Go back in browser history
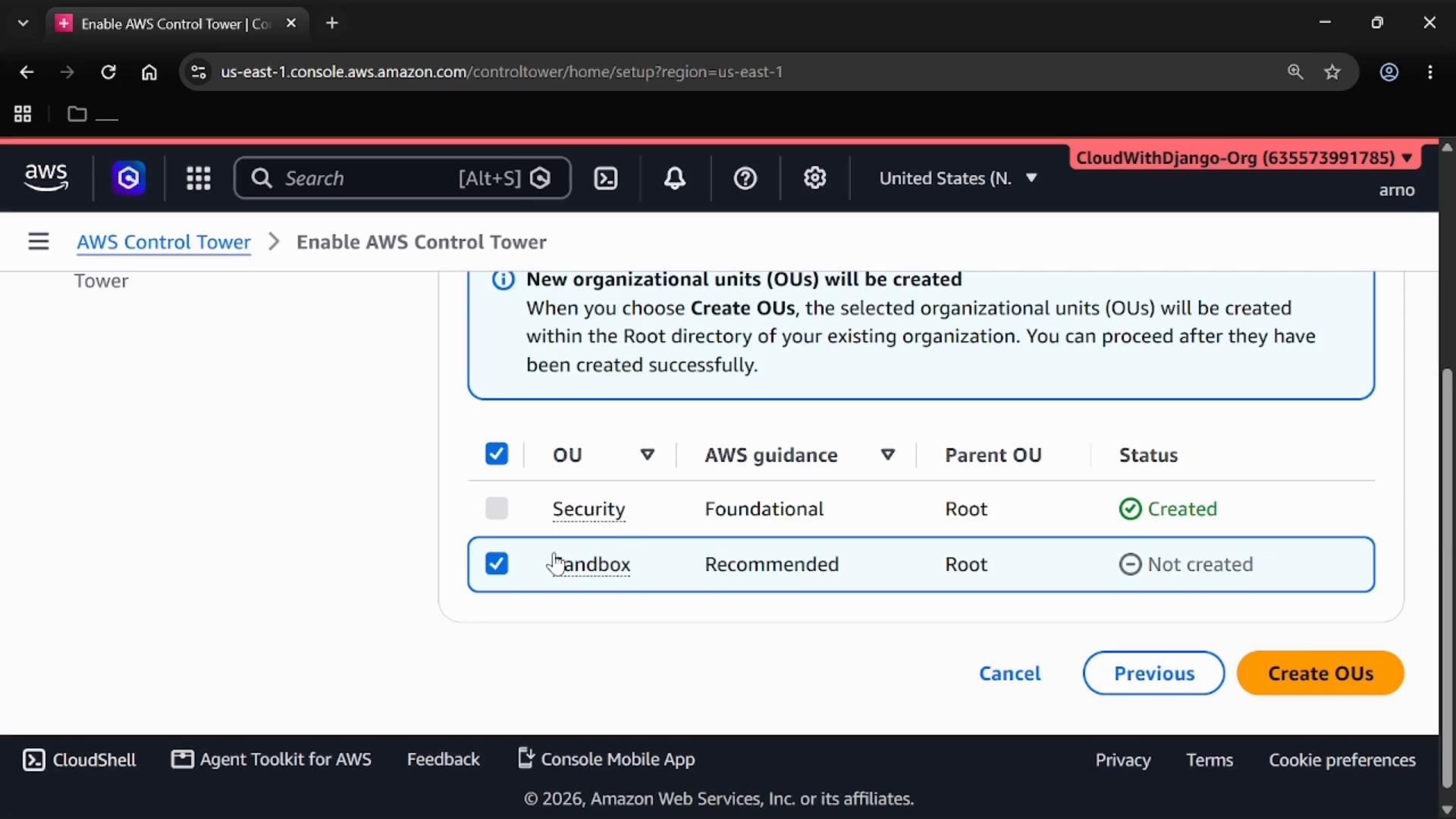The image size is (1456, 819). [27, 72]
